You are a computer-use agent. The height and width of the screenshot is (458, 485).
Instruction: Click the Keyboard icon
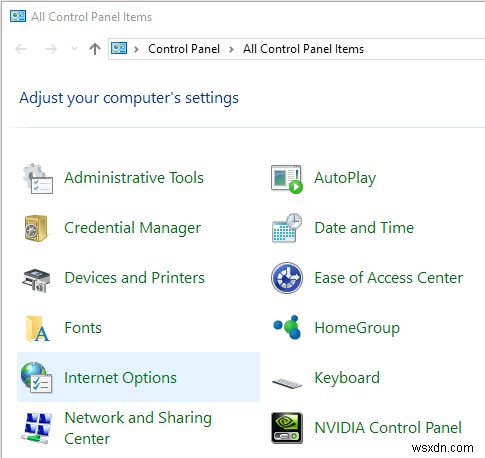(287, 383)
